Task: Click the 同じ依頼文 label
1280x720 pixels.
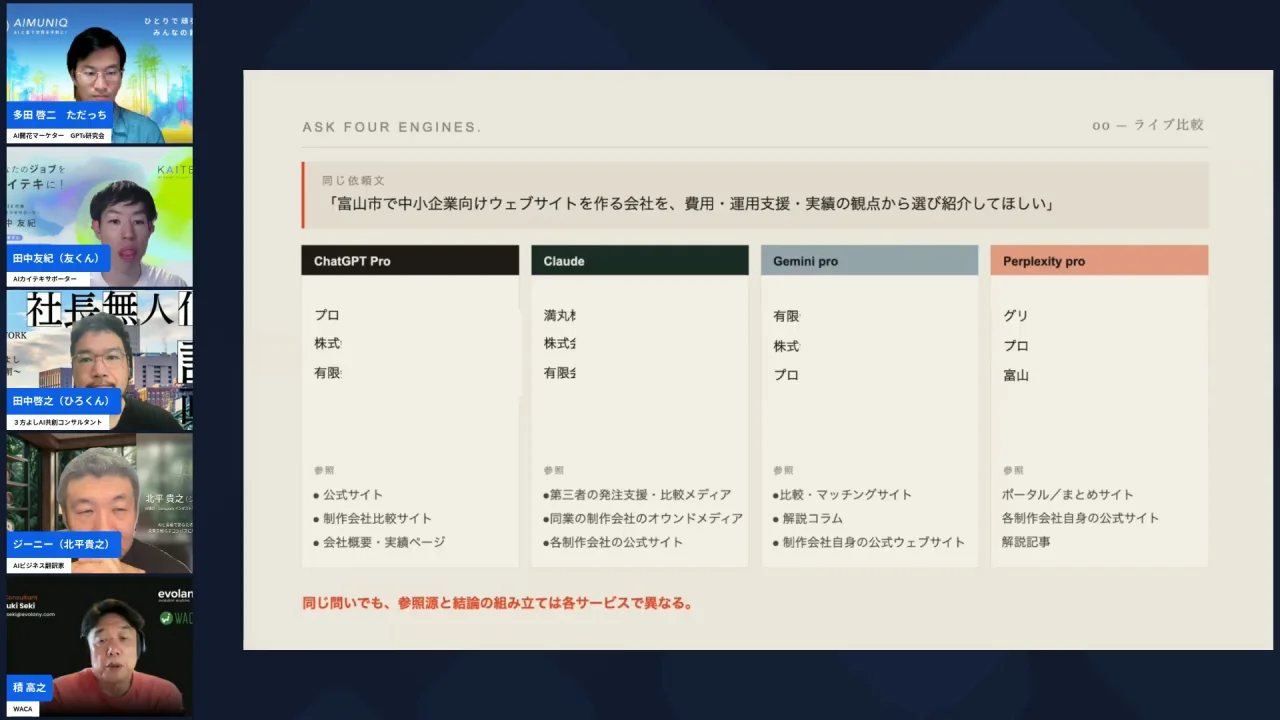Action: (353, 181)
